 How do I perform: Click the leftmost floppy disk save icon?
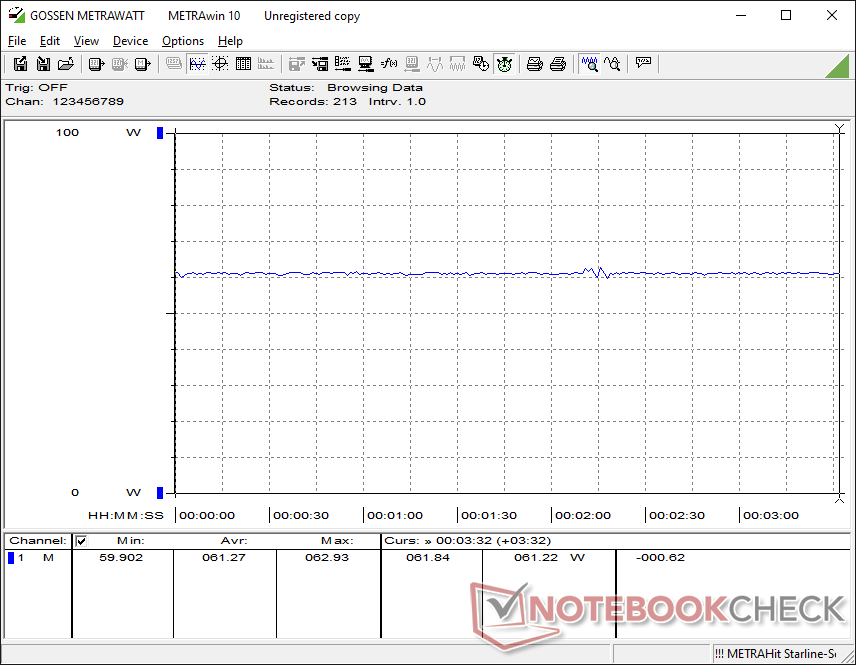[20, 64]
